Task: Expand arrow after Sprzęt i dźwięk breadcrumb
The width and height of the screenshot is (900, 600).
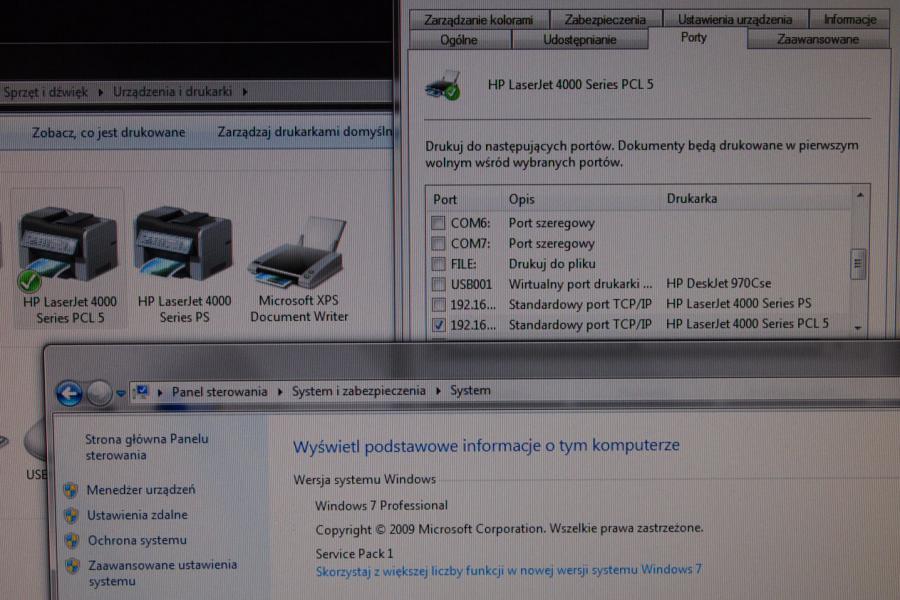Action: point(100,92)
